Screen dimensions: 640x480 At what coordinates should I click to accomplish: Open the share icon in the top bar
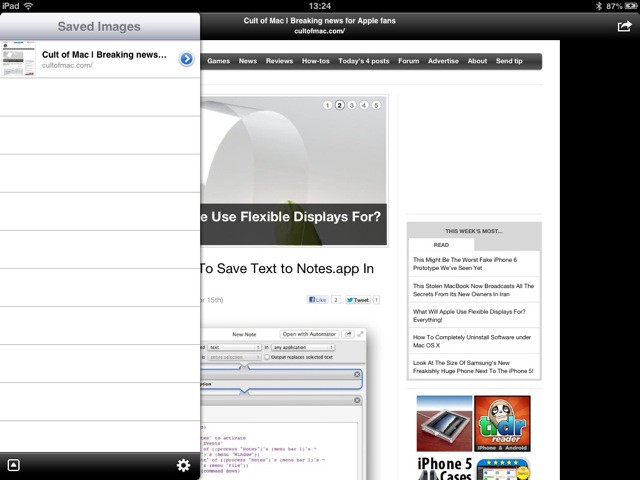[x=624, y=26]
